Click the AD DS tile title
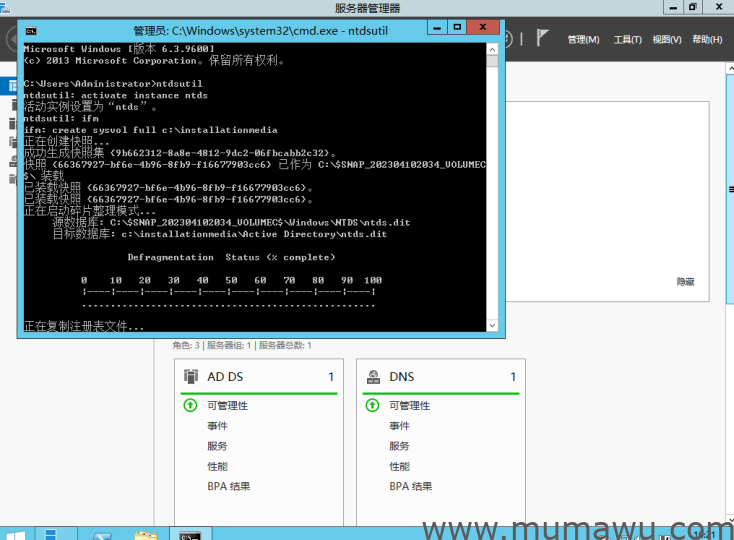734x540 pixels. pyautogui.click(x=225, y=377)
